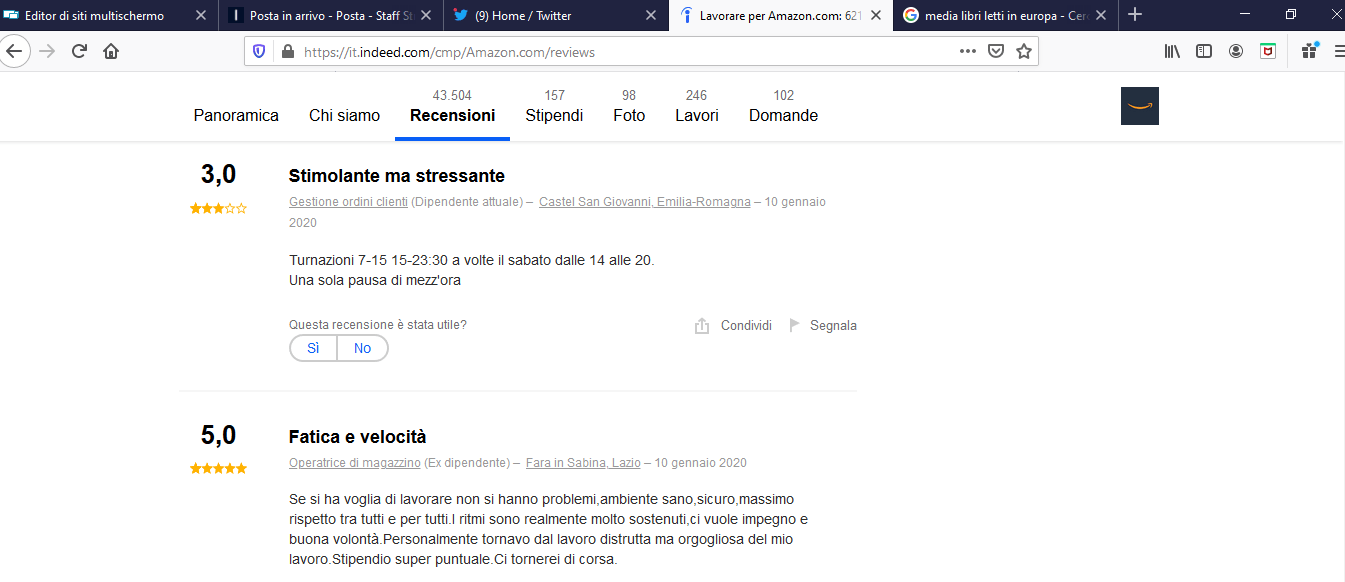
Task: Click 'Questa recensione è stata utile?' text
Action: tap(378, 325)
